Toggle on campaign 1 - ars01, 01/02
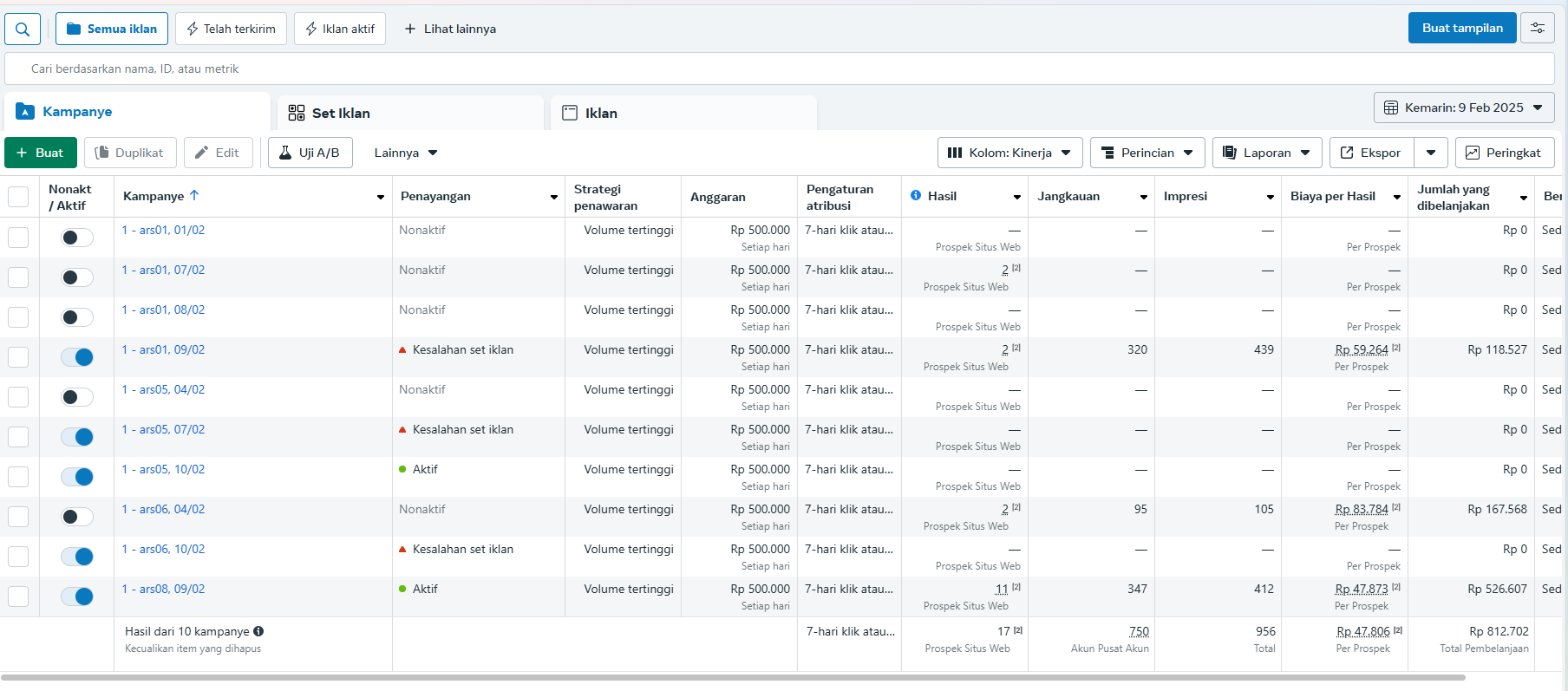This screenshot has width=1568, height=691. (77, 238)
